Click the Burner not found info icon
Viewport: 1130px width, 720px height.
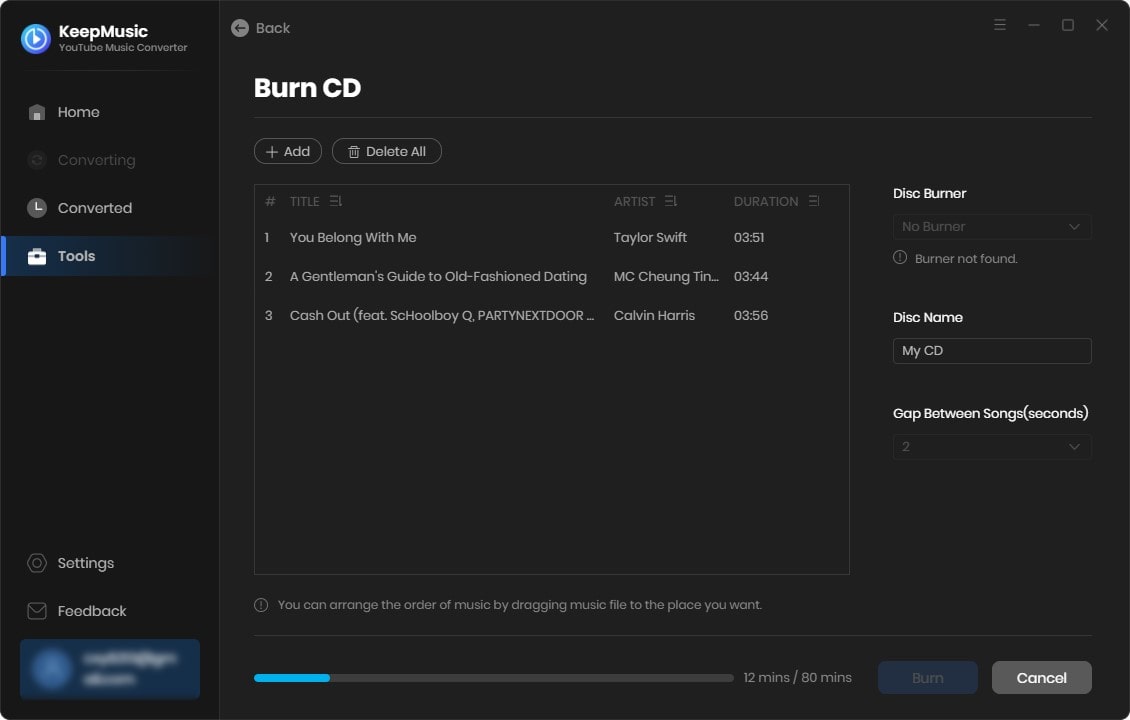pos(900,258)
